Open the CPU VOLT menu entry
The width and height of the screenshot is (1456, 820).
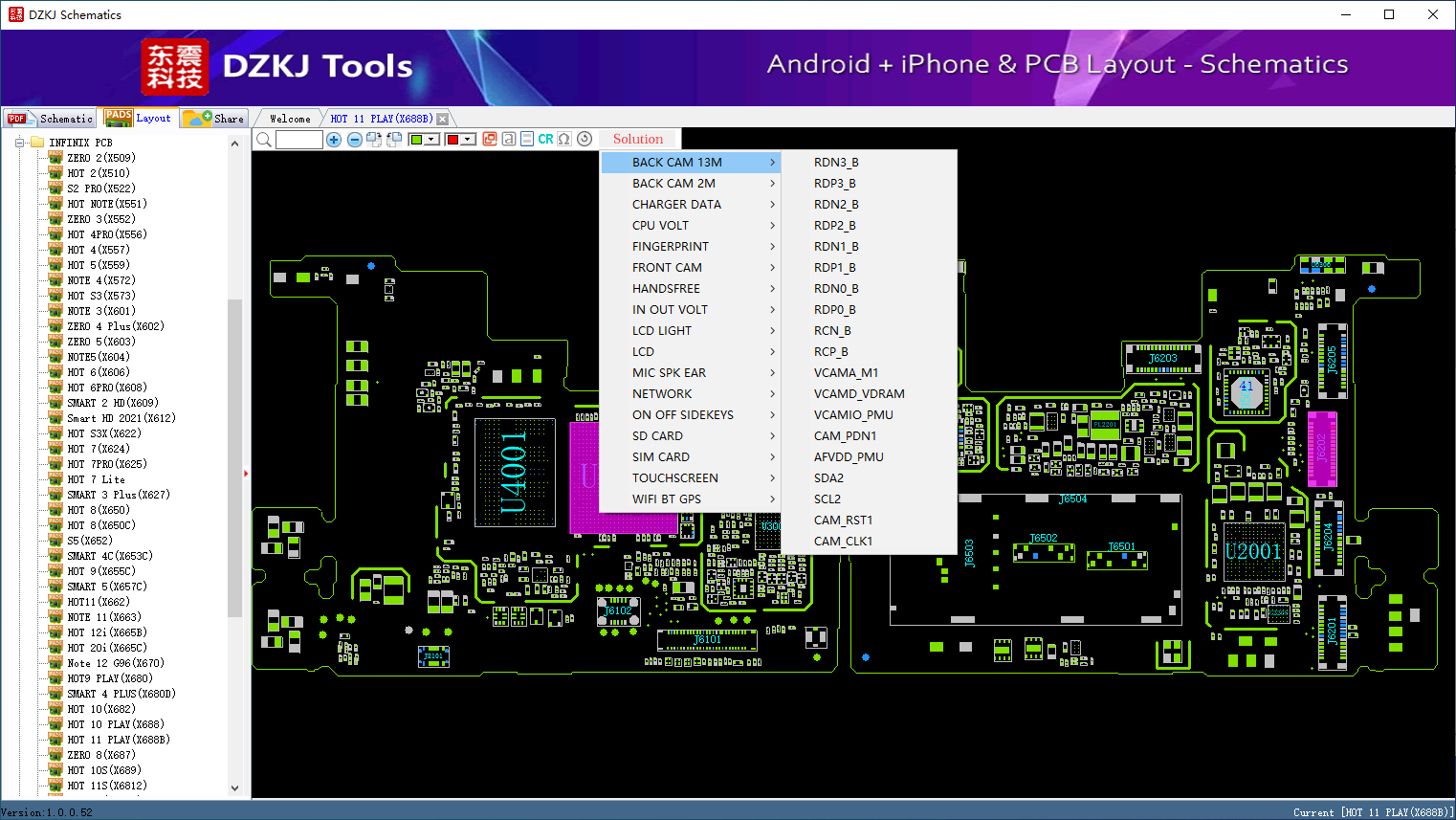(x=691, y=226)
